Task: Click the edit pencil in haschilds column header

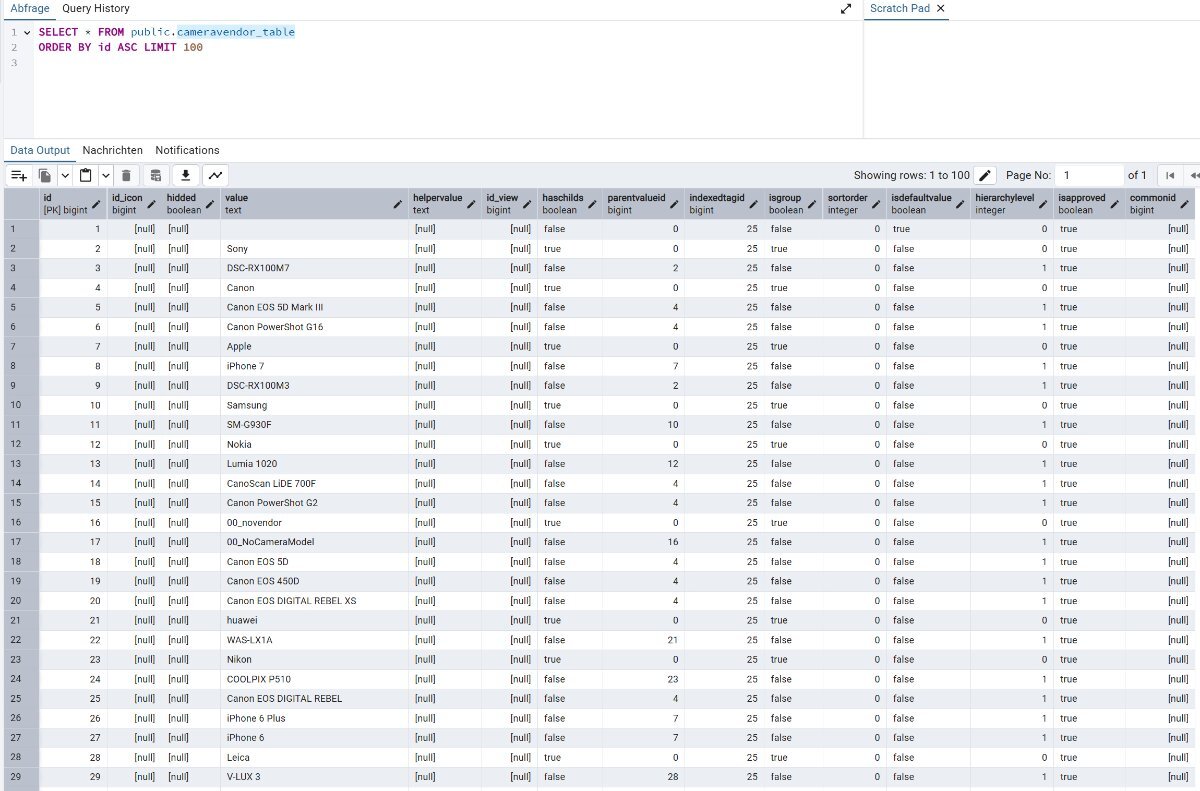Action: pos(592,204)
